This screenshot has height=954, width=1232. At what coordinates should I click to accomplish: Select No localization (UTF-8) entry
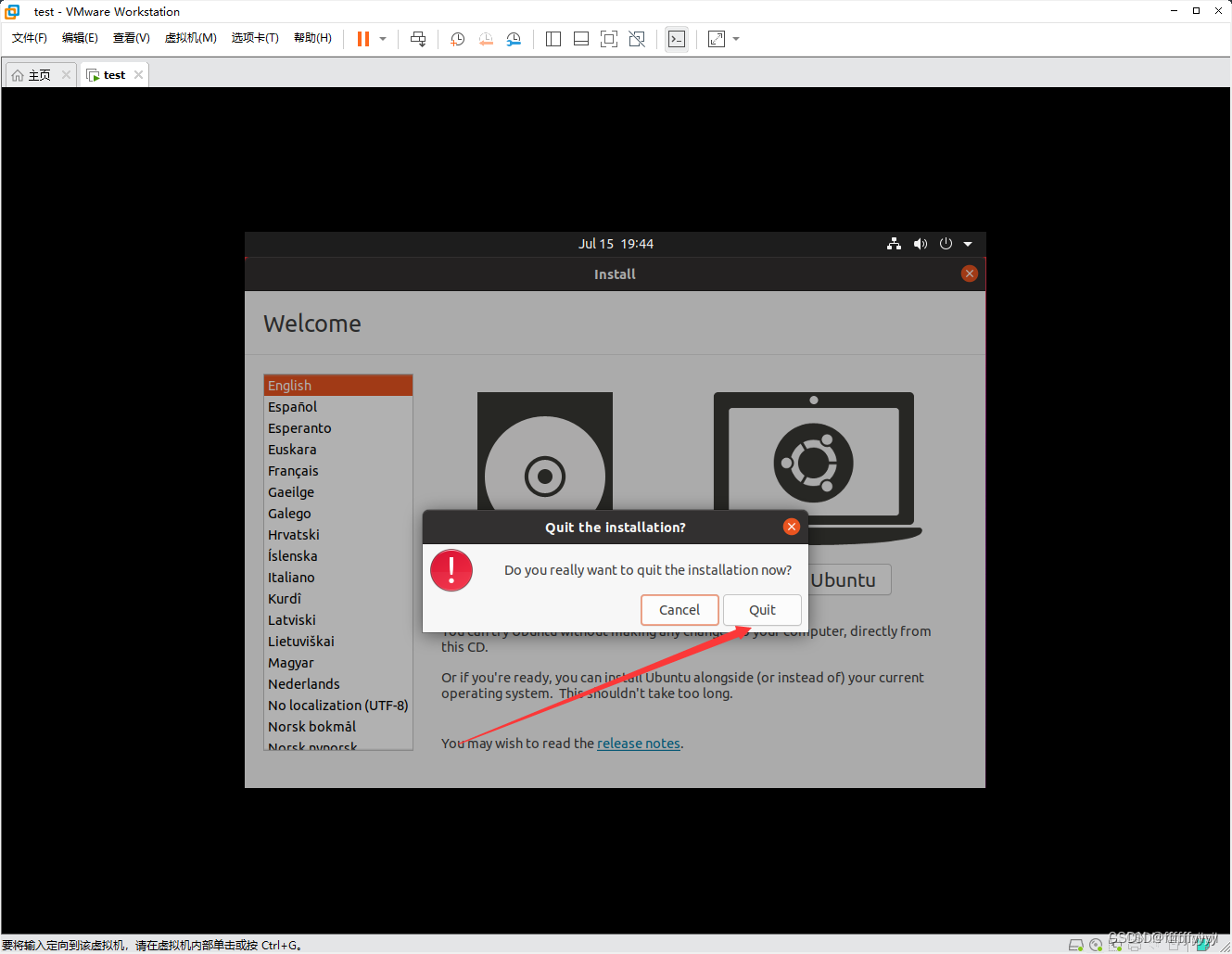338,706
